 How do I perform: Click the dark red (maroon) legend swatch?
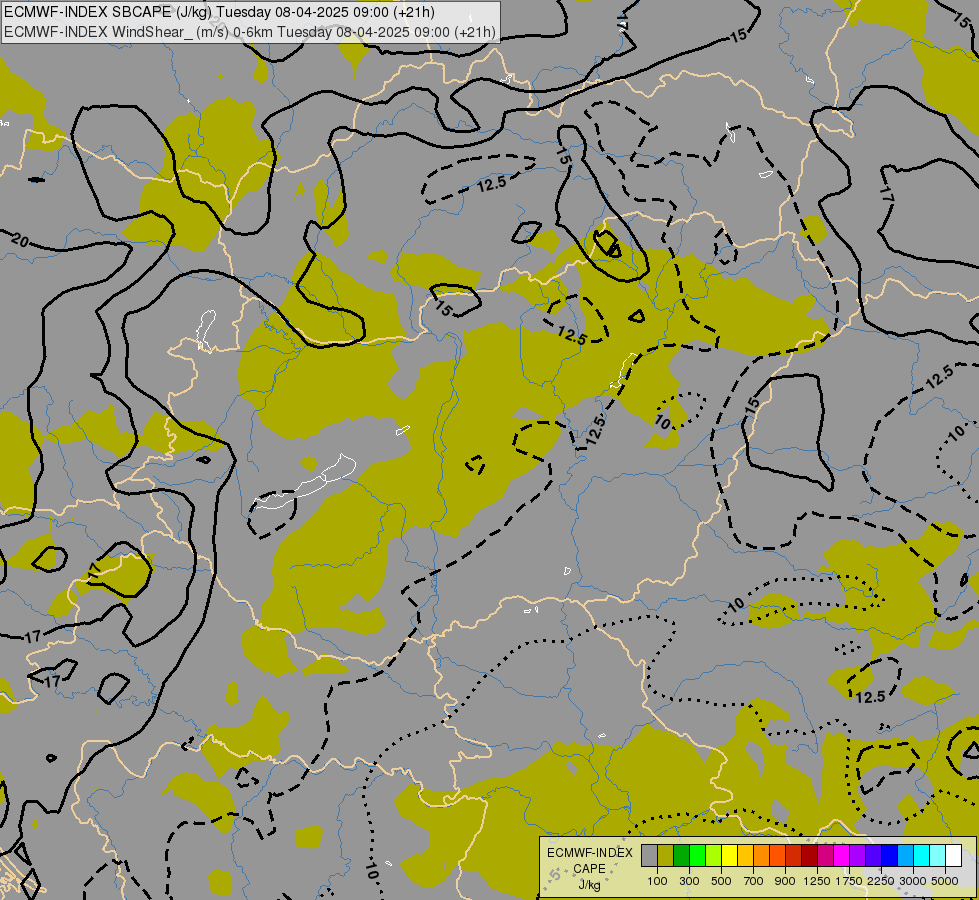(x=809, y=856)
